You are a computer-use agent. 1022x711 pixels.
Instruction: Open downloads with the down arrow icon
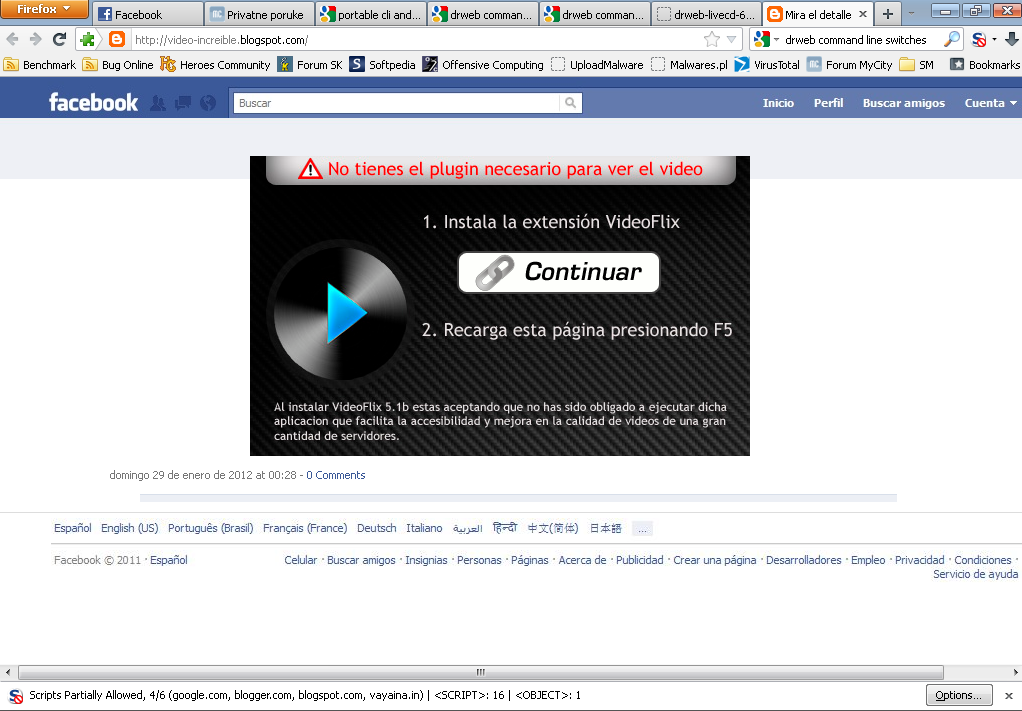(x=1012, y=40)
